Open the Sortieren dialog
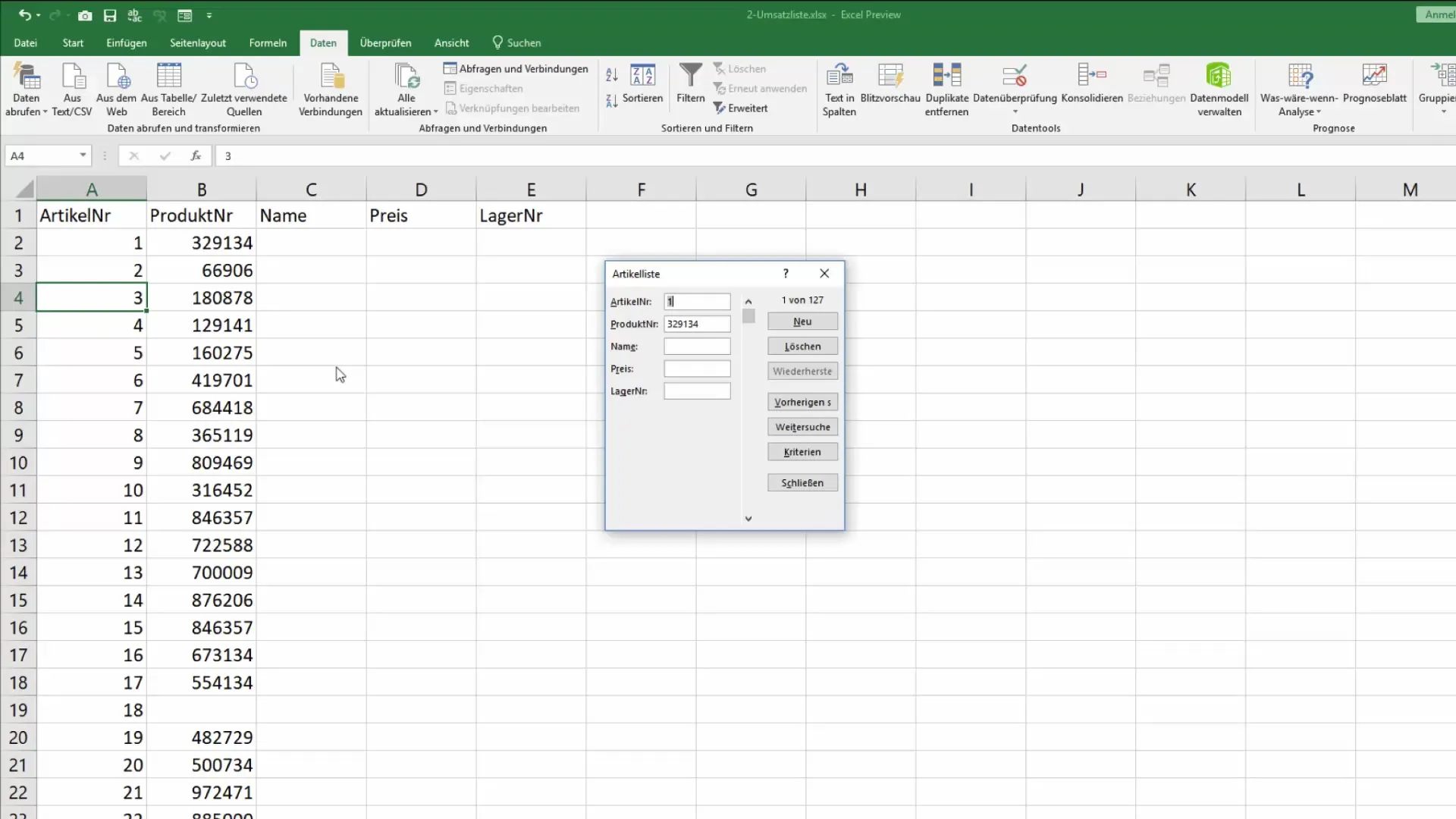 642,83
